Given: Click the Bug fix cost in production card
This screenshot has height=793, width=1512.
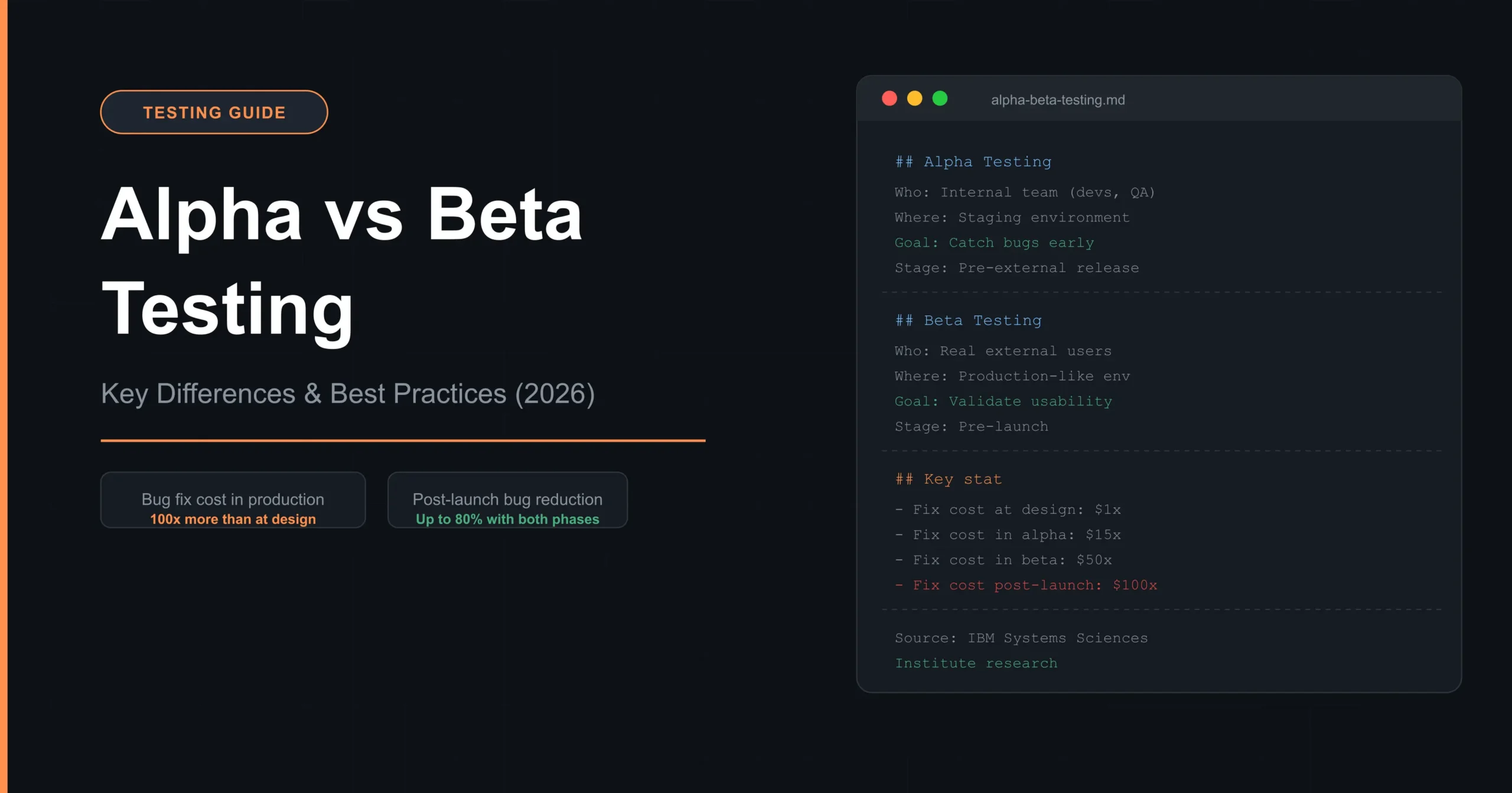Looking at the screenshot, I should coord(233,500).
